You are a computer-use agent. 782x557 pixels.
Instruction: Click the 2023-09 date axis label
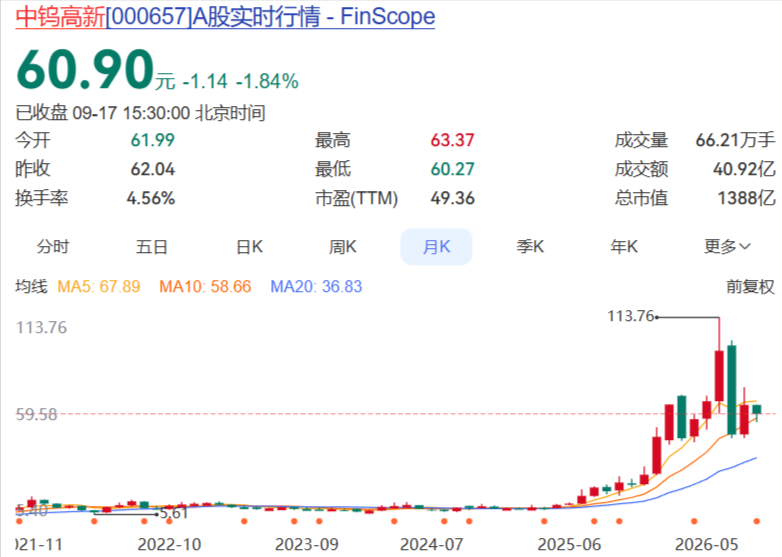tap(307, 544)
